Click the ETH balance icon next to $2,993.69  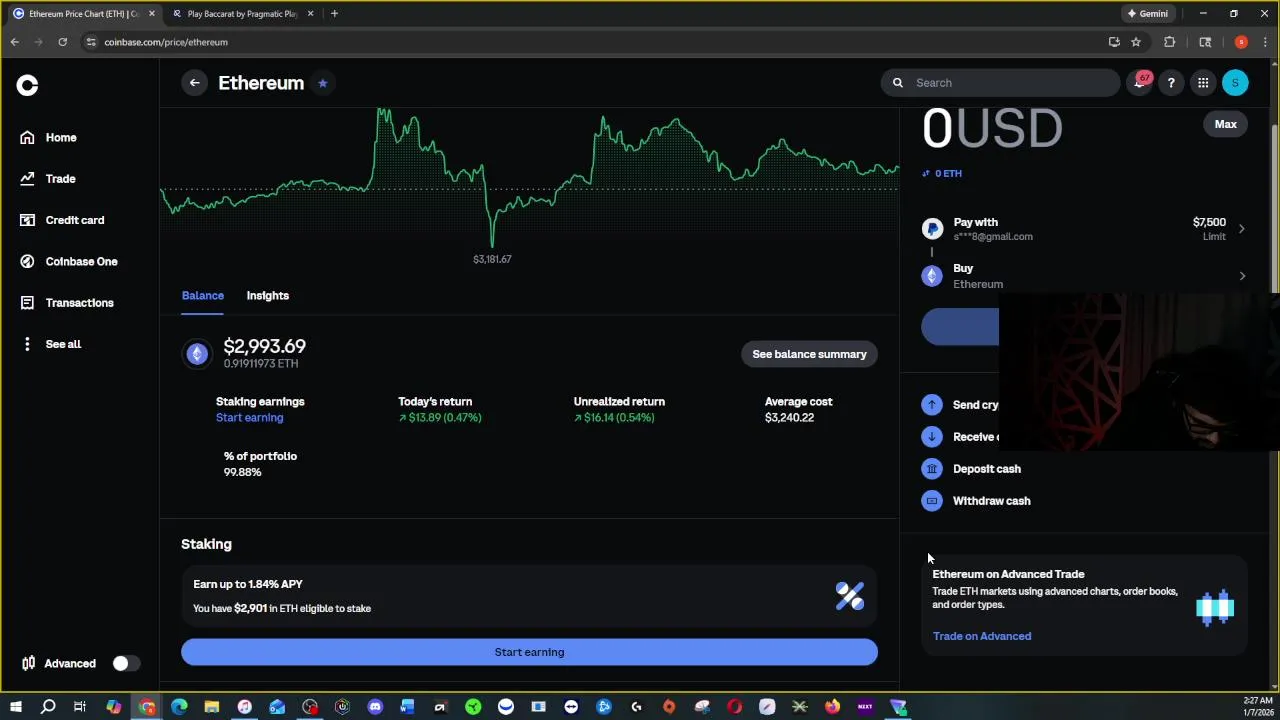click(197, 354)
